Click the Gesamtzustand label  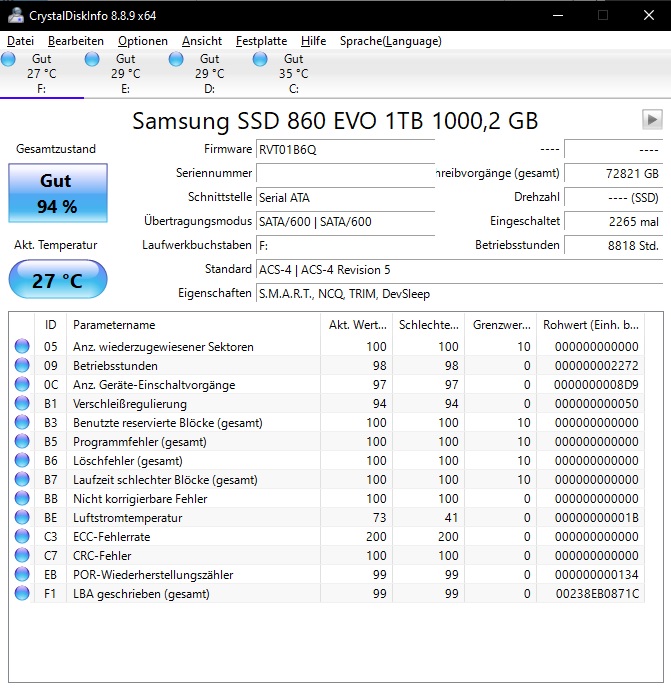pyautogui.click(x=56, y=149)
